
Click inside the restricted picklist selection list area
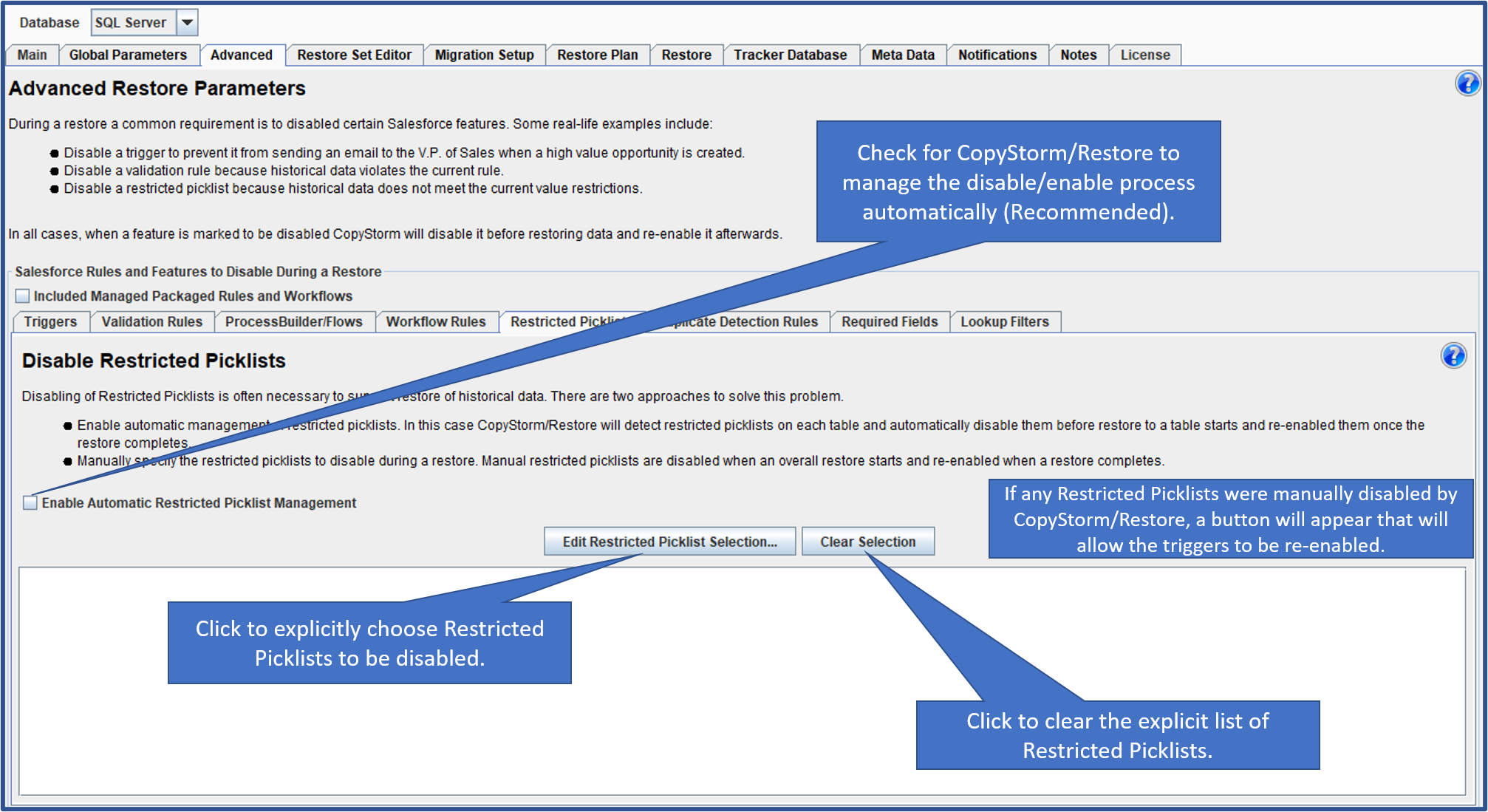pyautogui.click(x=742, y=680)
